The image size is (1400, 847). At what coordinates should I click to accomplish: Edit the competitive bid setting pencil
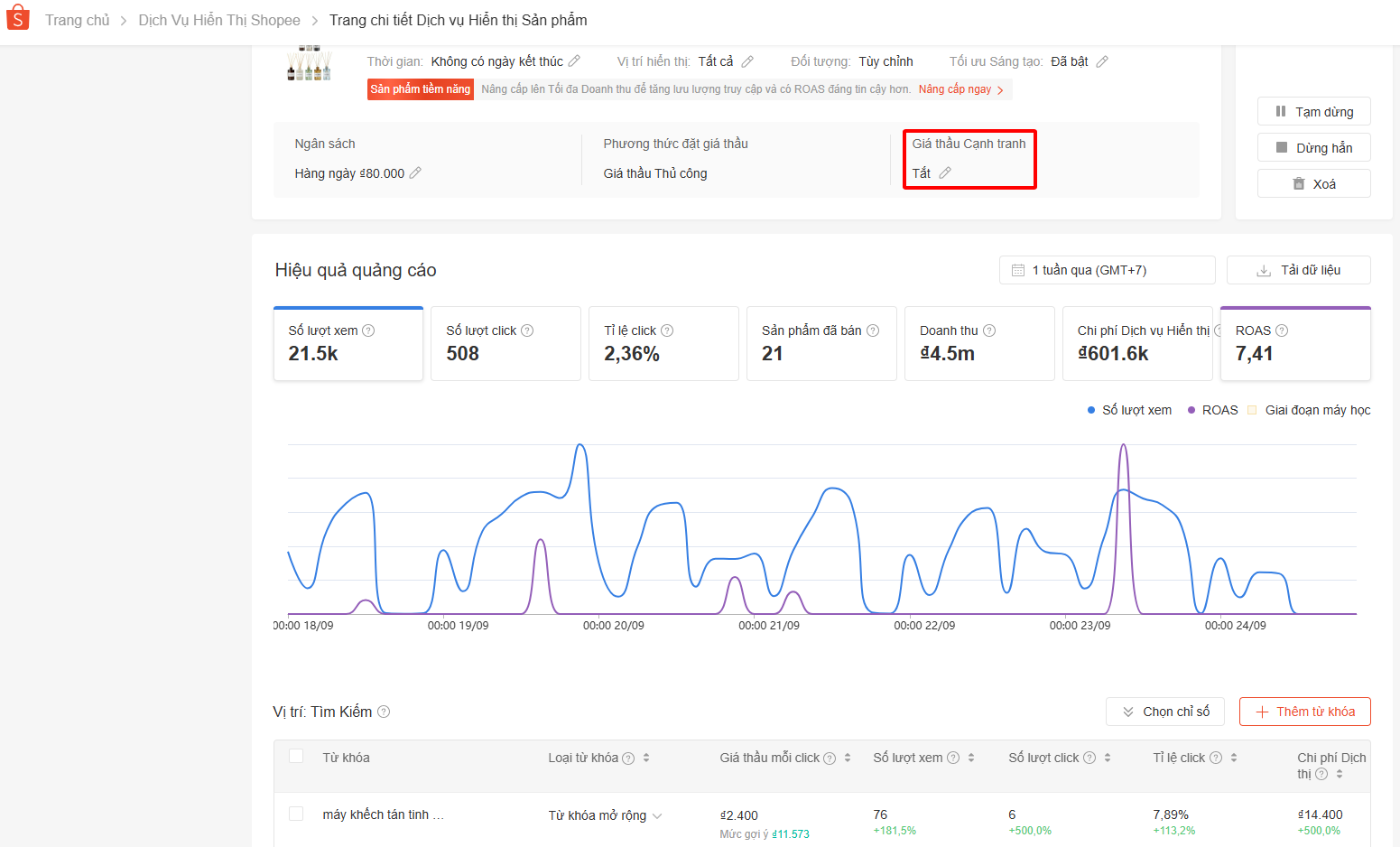click(x=945, y=173)
